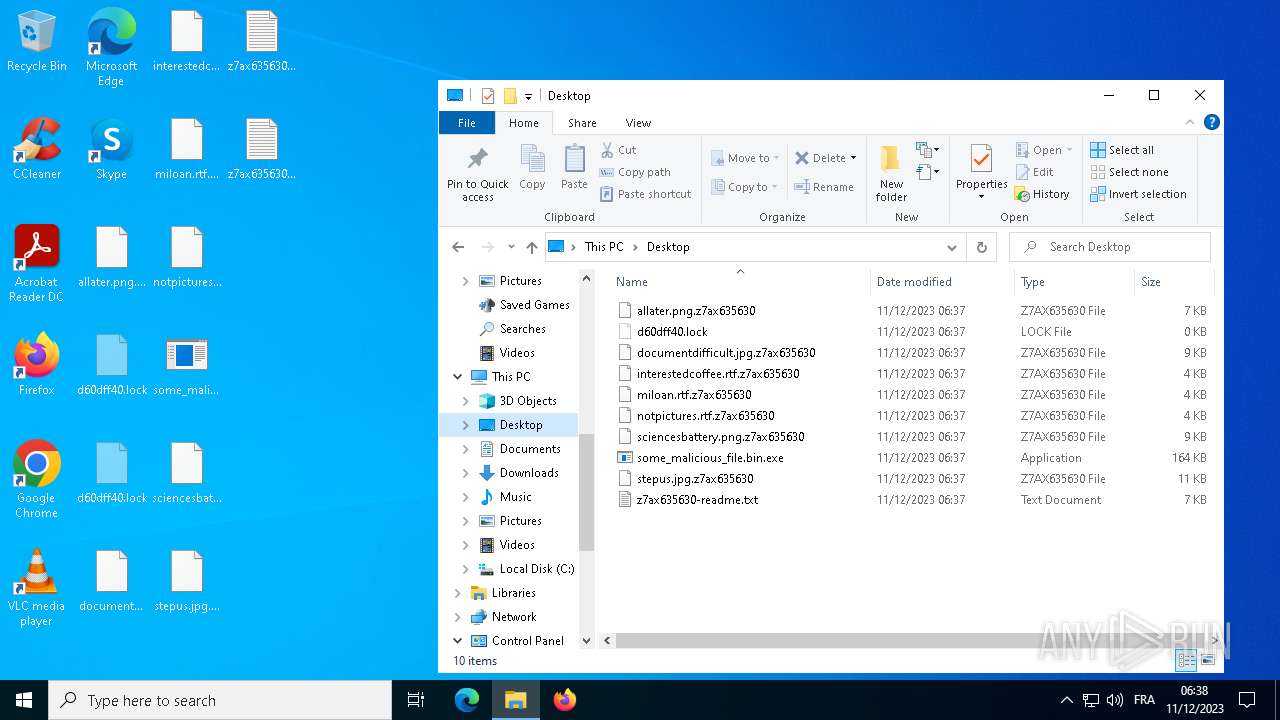Select Google Chrome desktop icon
Screen dimensions: 1280x720
[x=37, y=479]
